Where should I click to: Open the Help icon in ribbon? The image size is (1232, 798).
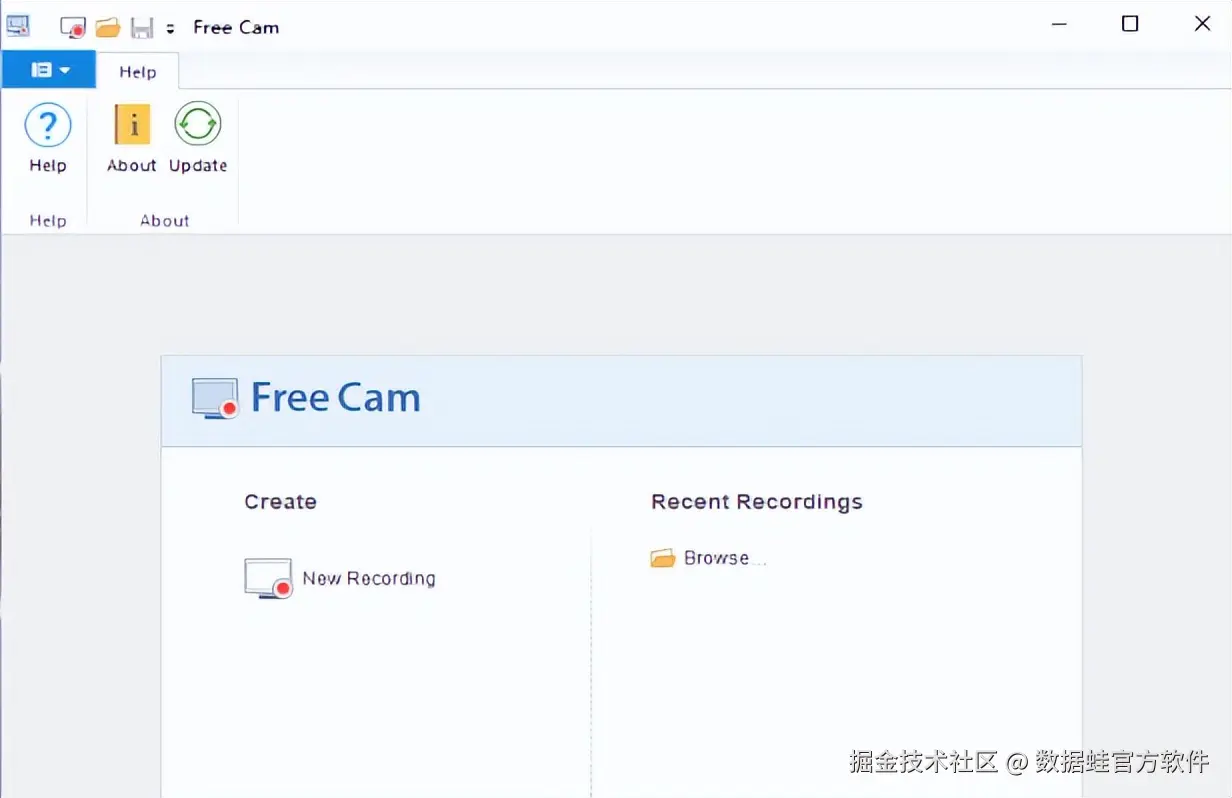[x=48, y=127]
